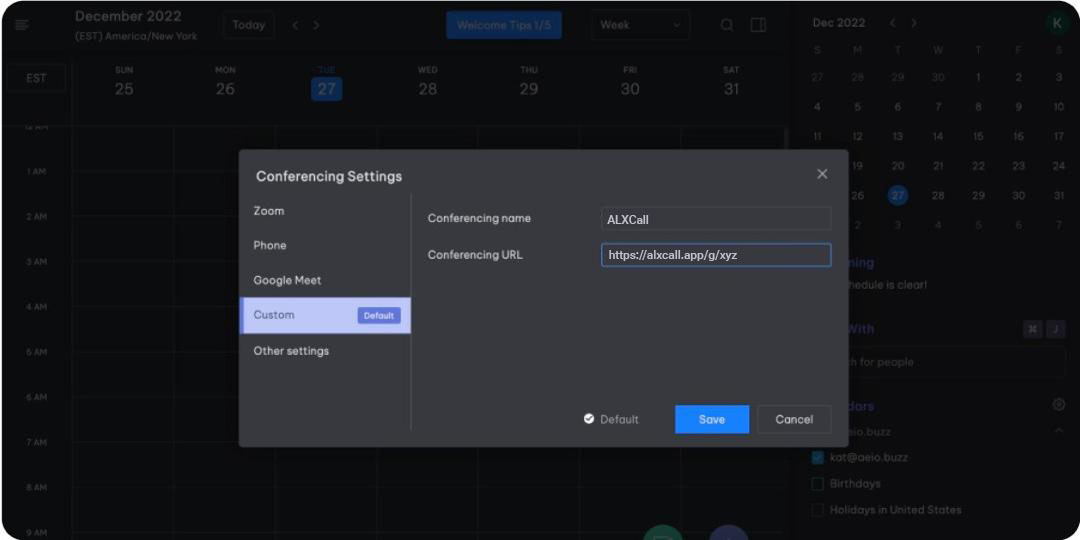Toggle the Default conferencing checkmark
This screenshot has height=540, width=1080.
pyautogui.click(x=589, y=419)
